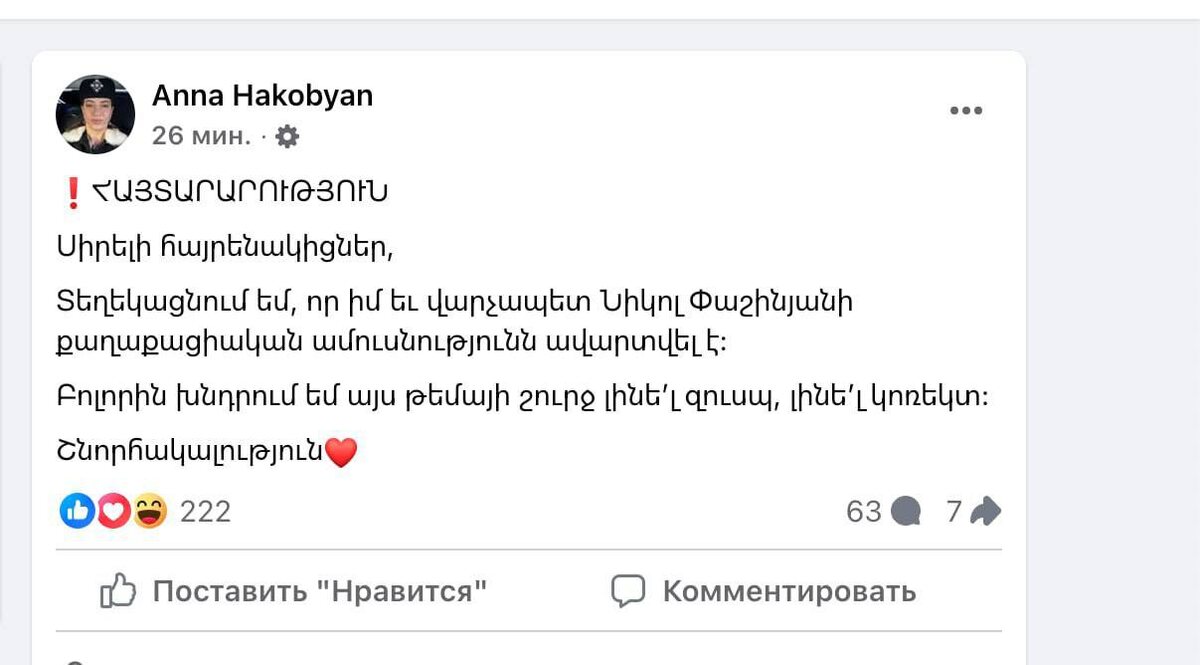Open Anna Hakobyan's profile link
The width and height of the screenshot is (1200, 665).
point(262,95)
